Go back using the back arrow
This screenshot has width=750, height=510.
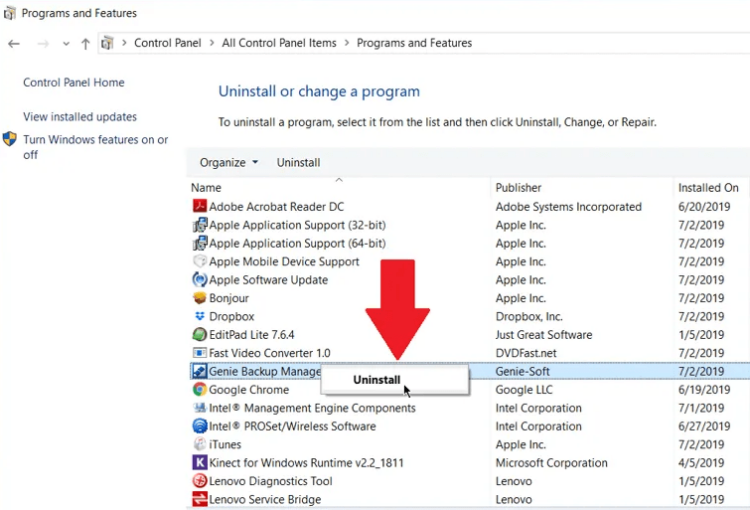pyautogui.click(x=14, y=44)
